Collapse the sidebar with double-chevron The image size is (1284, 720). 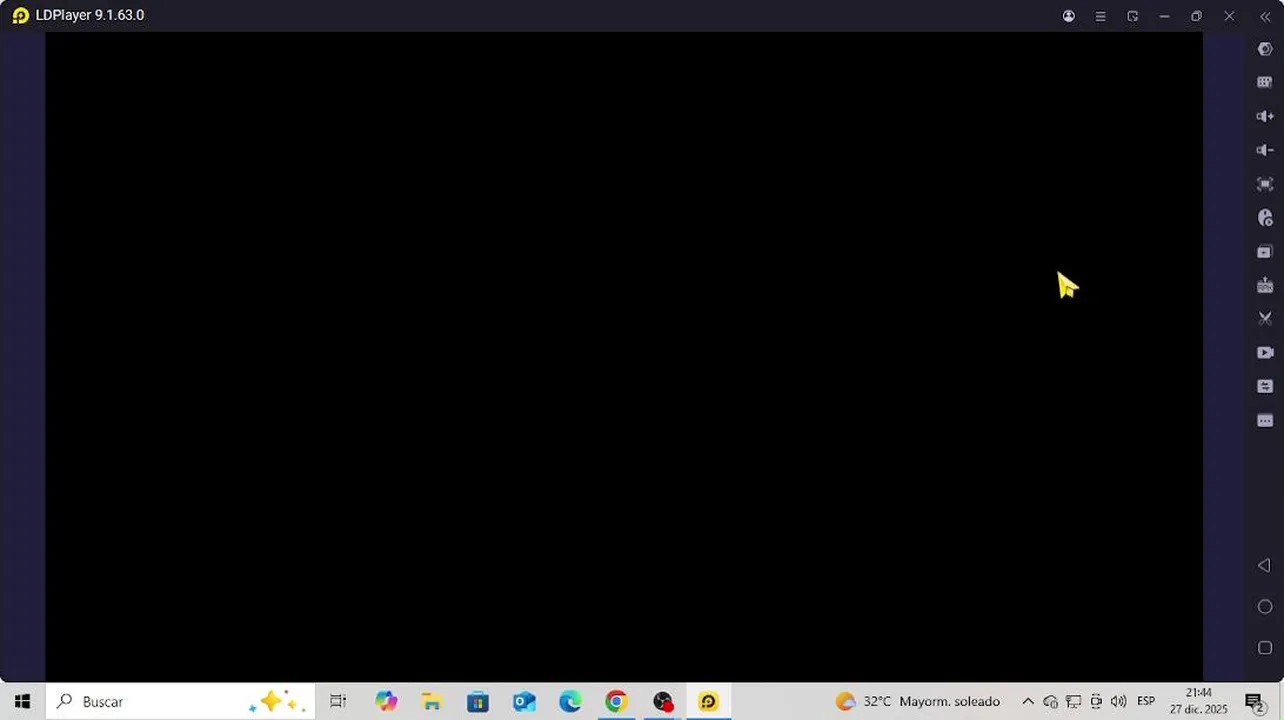point(1265,16)
